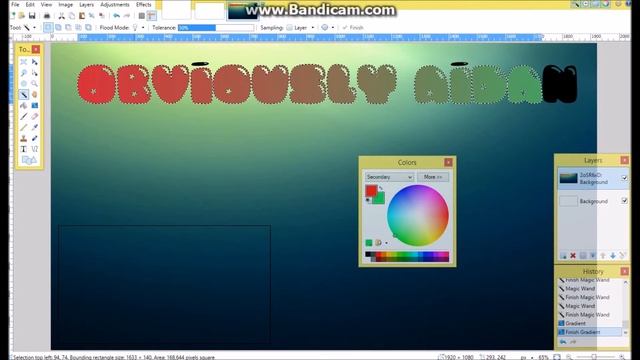This screenshot has height=360, width=640.
Task: Open the View menu
Action: coord(46,4)
